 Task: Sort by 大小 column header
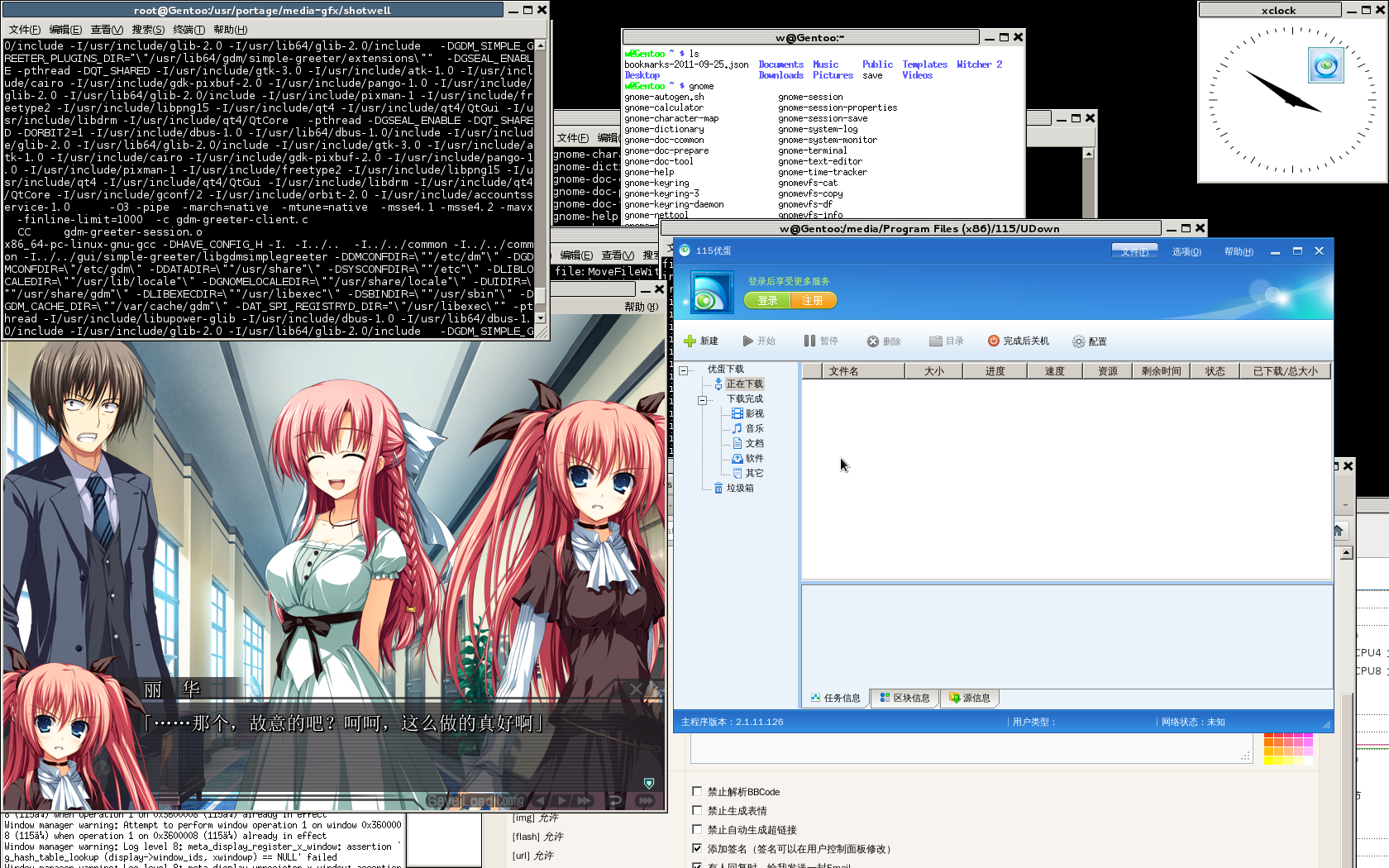[934, 371]
